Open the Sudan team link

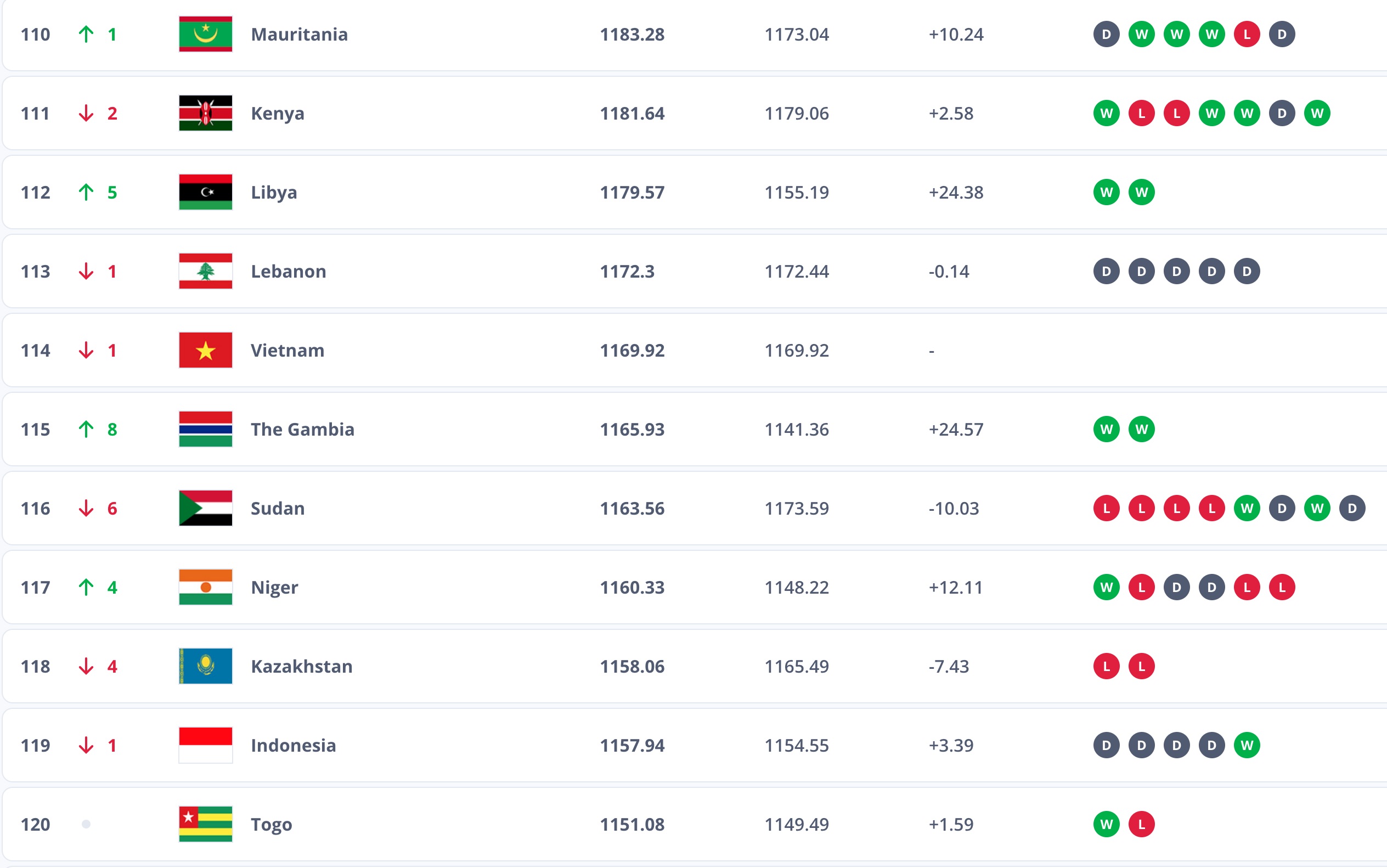click(x=277, y=508)
